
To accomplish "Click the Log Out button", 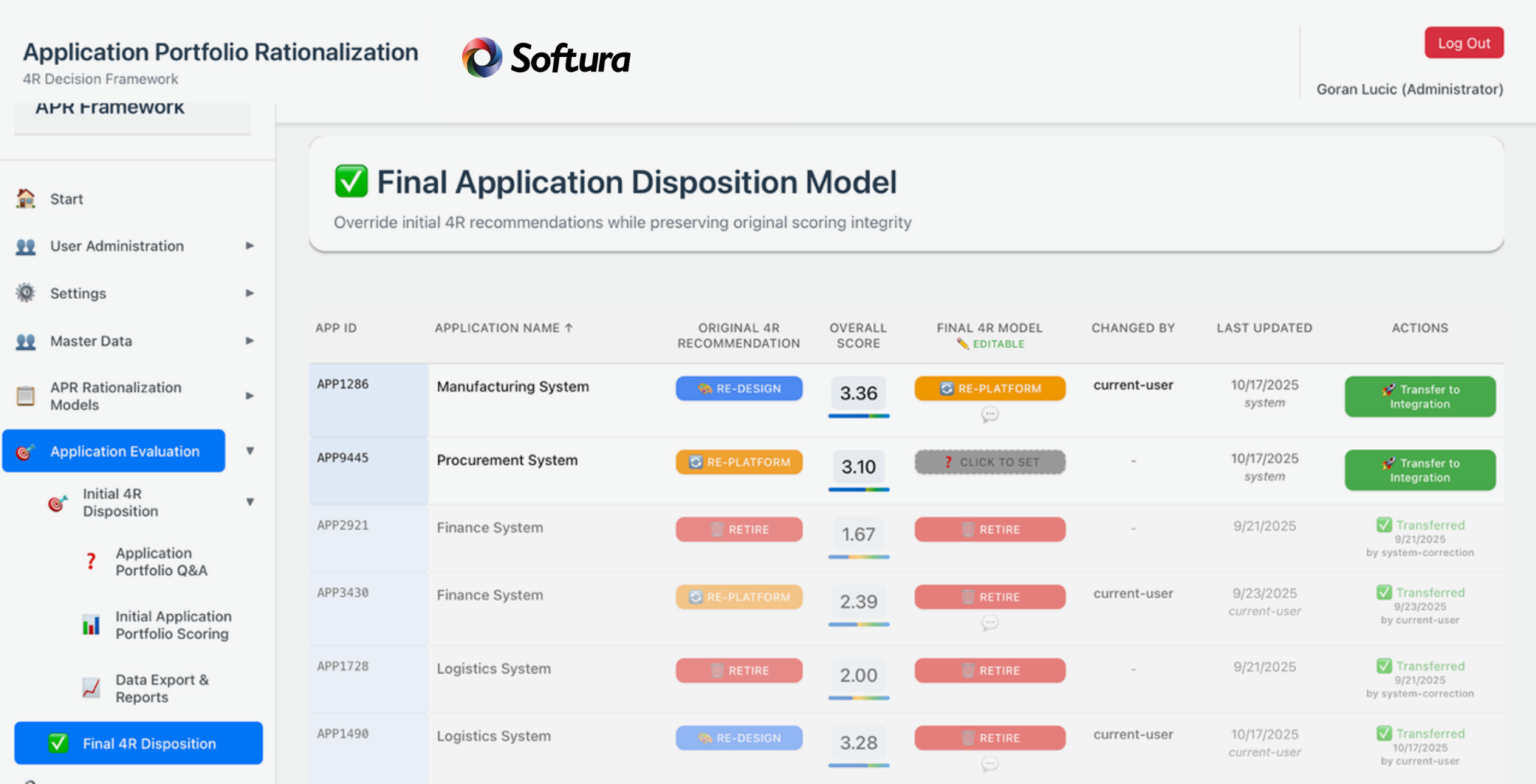I will 1463,43.
